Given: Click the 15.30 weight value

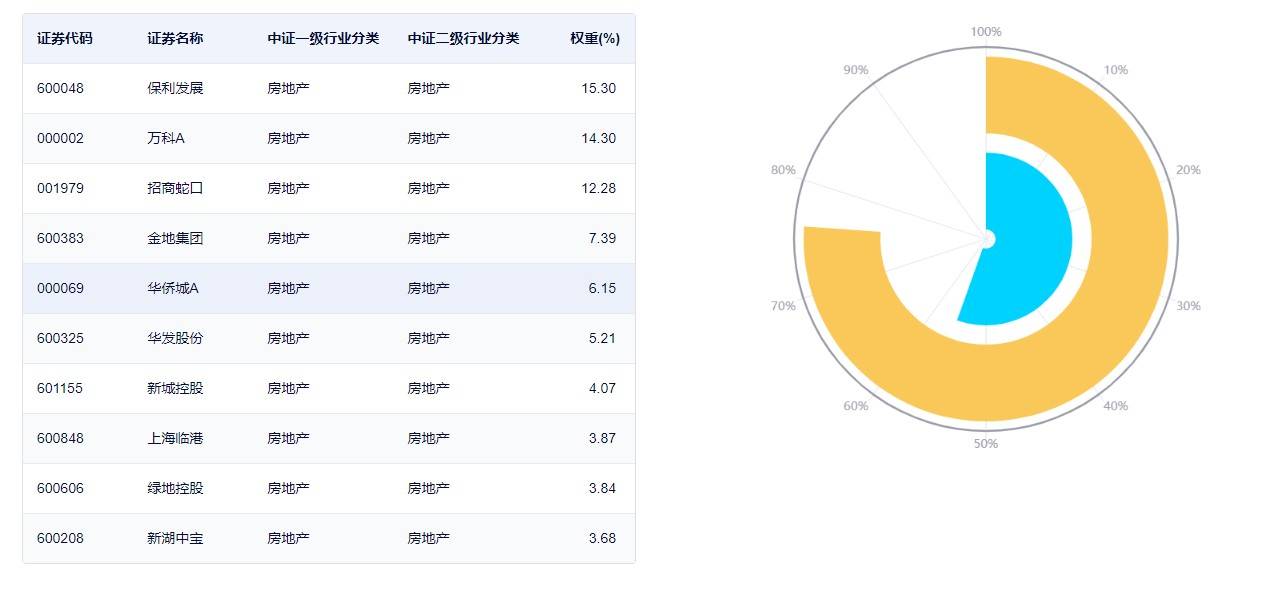Looking at the screenshot, I should point(598,88).
